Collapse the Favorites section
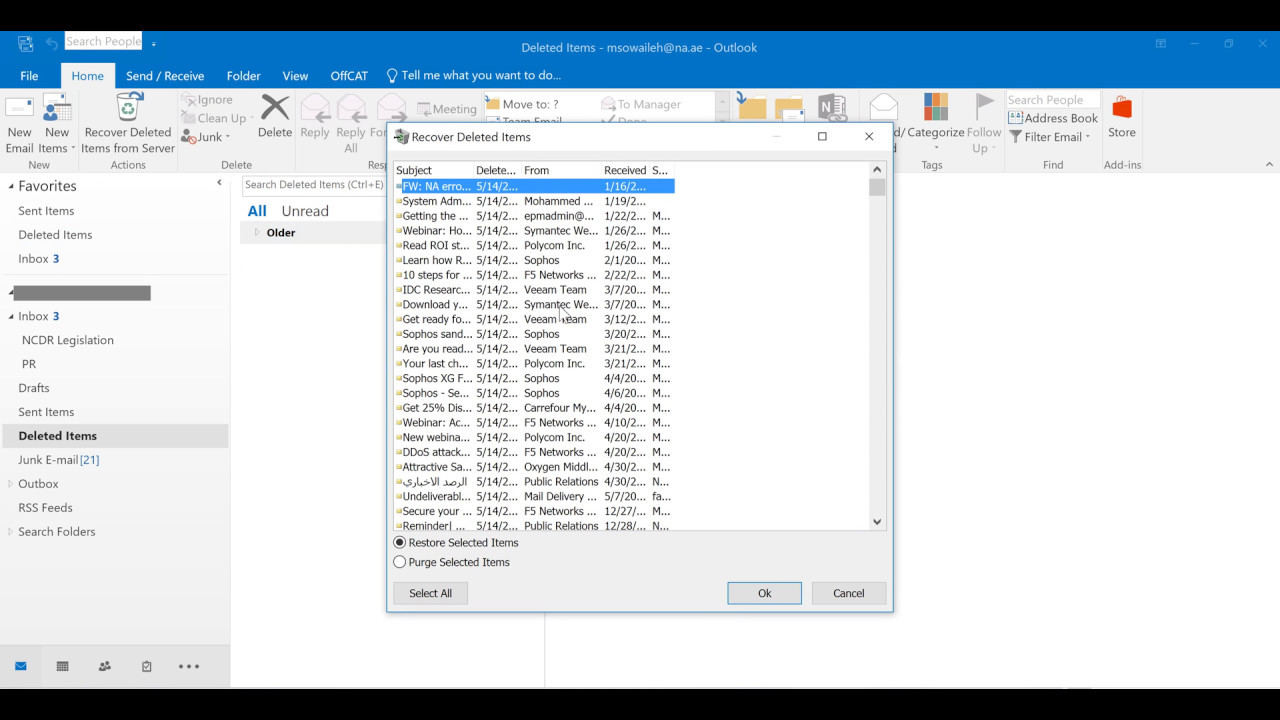The image size is (1280, 720). pyautogui.click(x=12, y=187)
